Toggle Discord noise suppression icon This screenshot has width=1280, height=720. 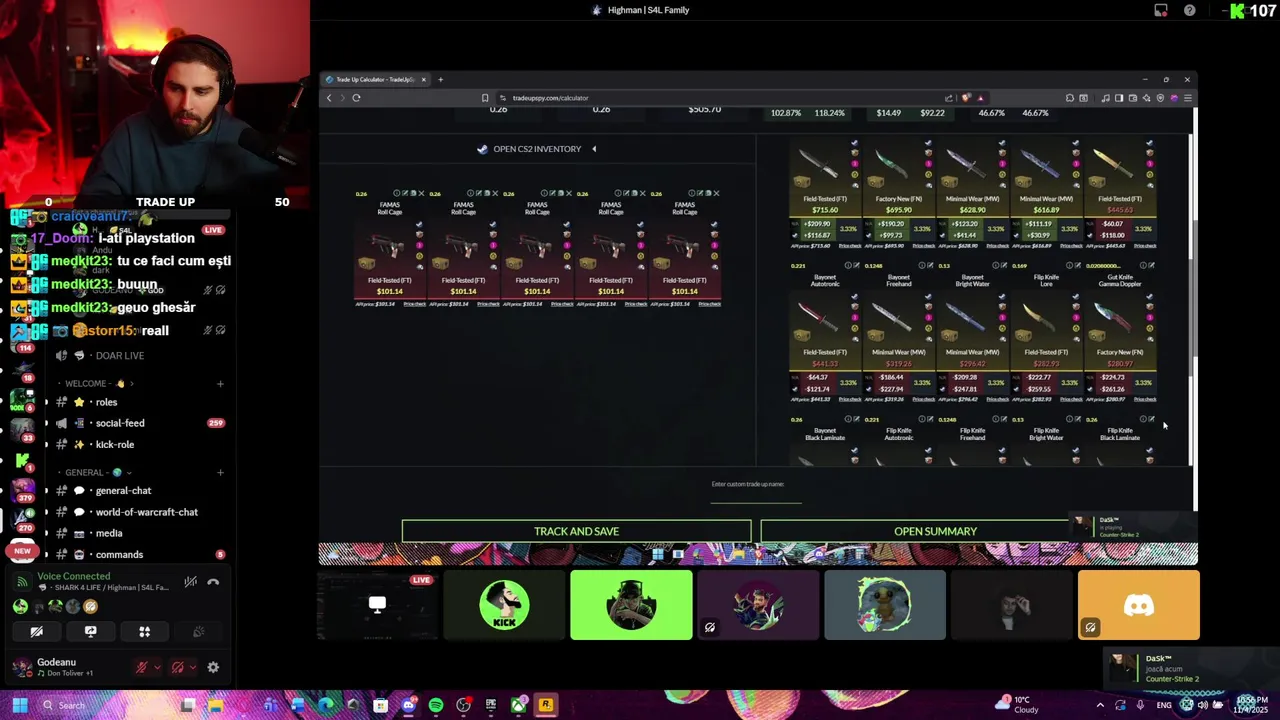[190, 582]
